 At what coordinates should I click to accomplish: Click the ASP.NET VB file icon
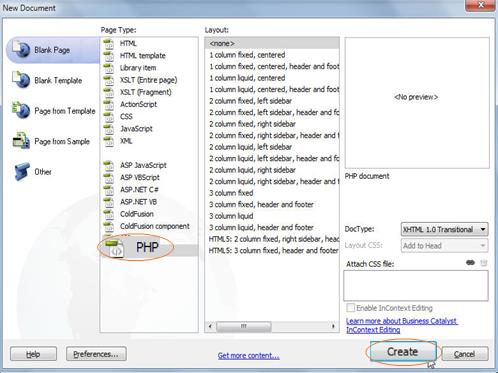pos(109,202)
